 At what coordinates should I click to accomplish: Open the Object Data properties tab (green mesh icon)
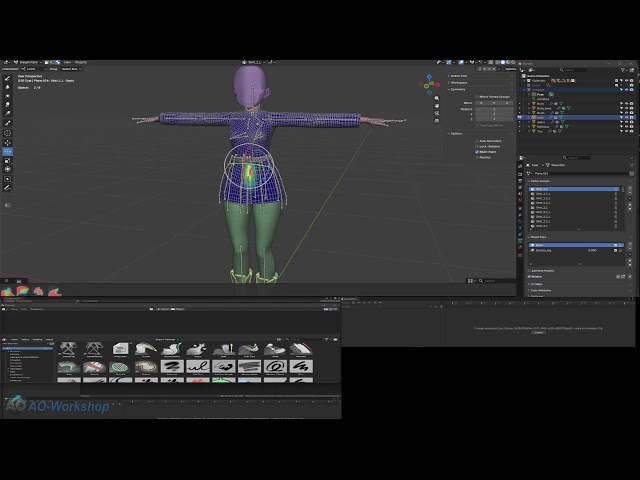pyautogui.click(x=520, y=241)
